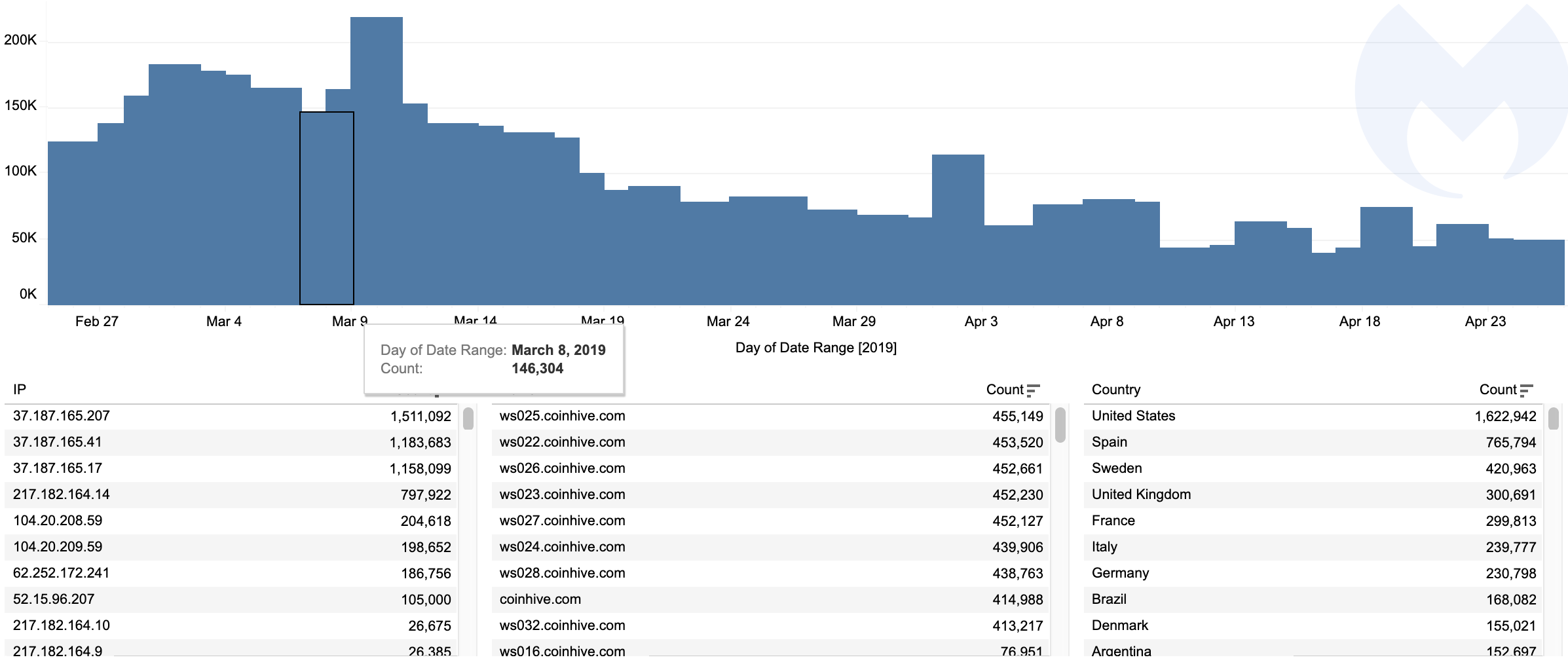
Task: Click the count value 765,794 for Spain
Action: pyautogui.click(x=1510, y=443)
